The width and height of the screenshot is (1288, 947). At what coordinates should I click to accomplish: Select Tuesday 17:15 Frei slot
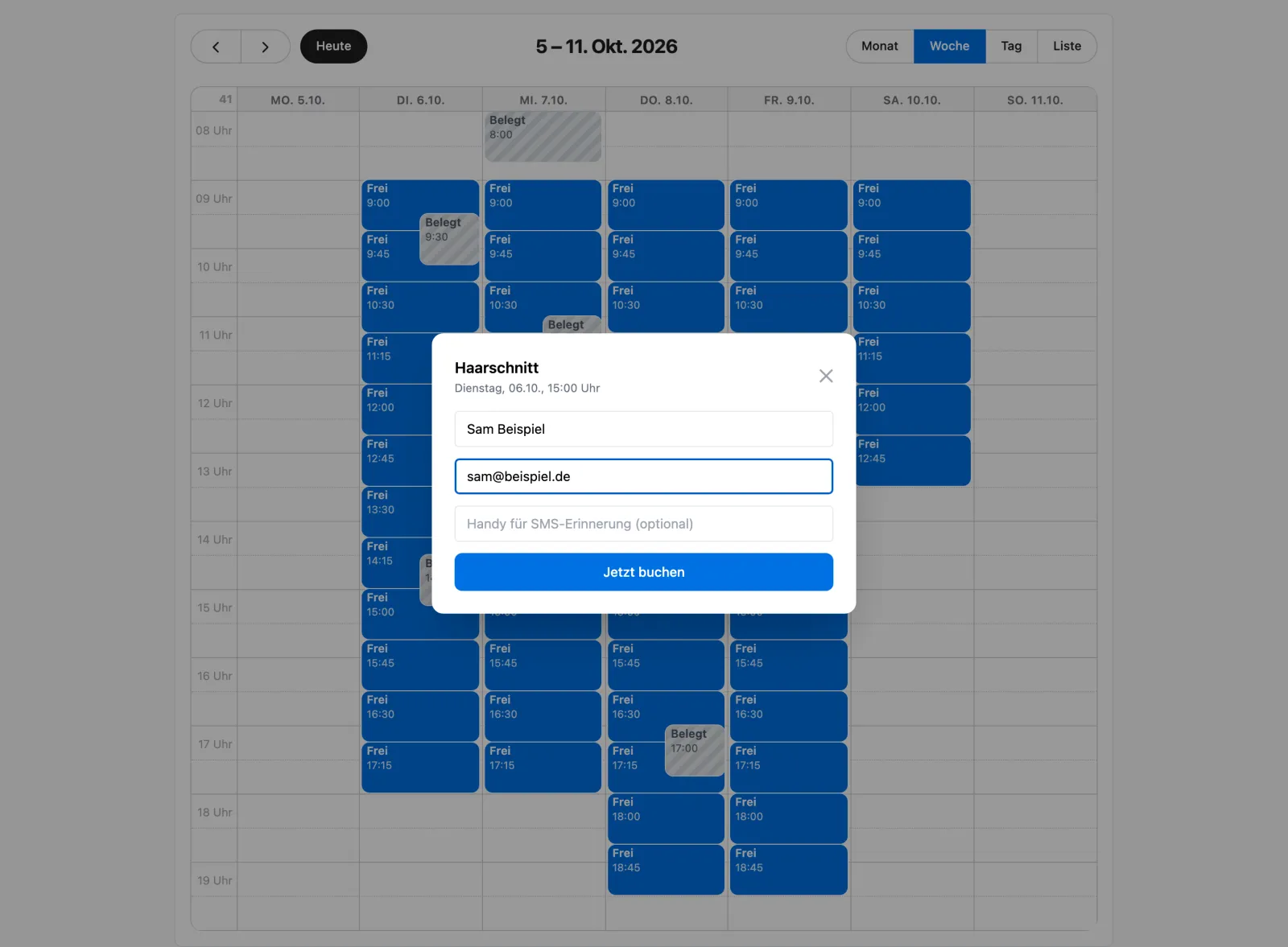tap(420, 768)
